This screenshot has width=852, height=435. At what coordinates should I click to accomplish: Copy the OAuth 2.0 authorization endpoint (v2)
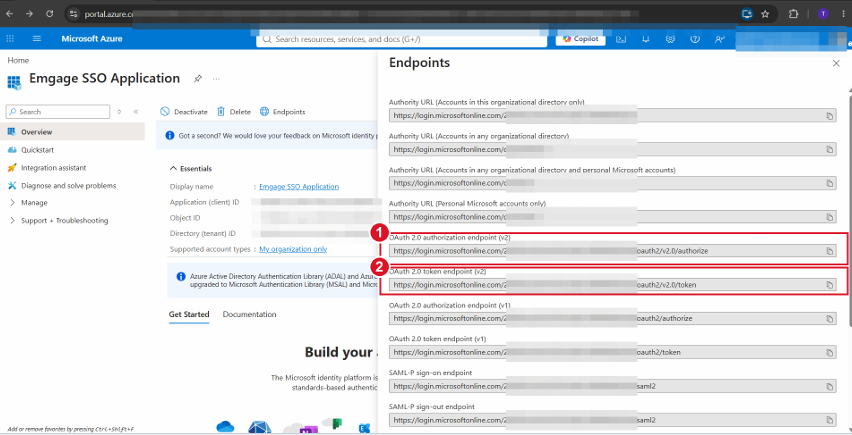829,251
